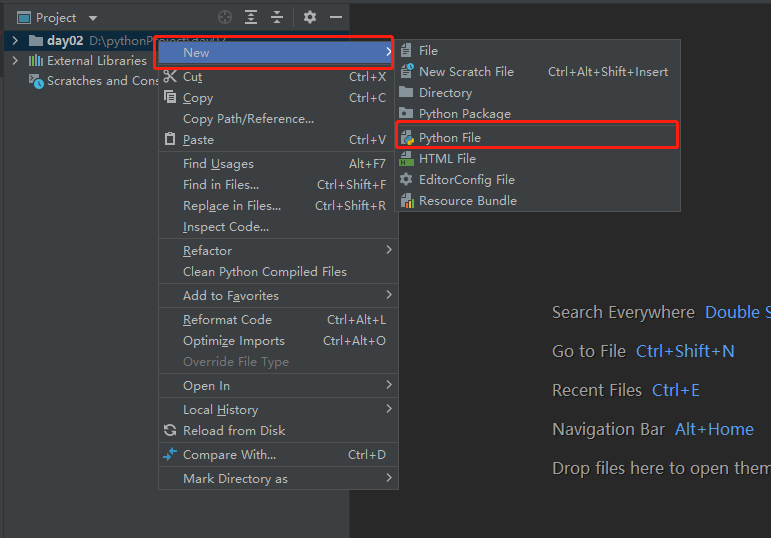
Task: Click the Select Opened File crosshair icon
Action: click(x=225, y=17)
